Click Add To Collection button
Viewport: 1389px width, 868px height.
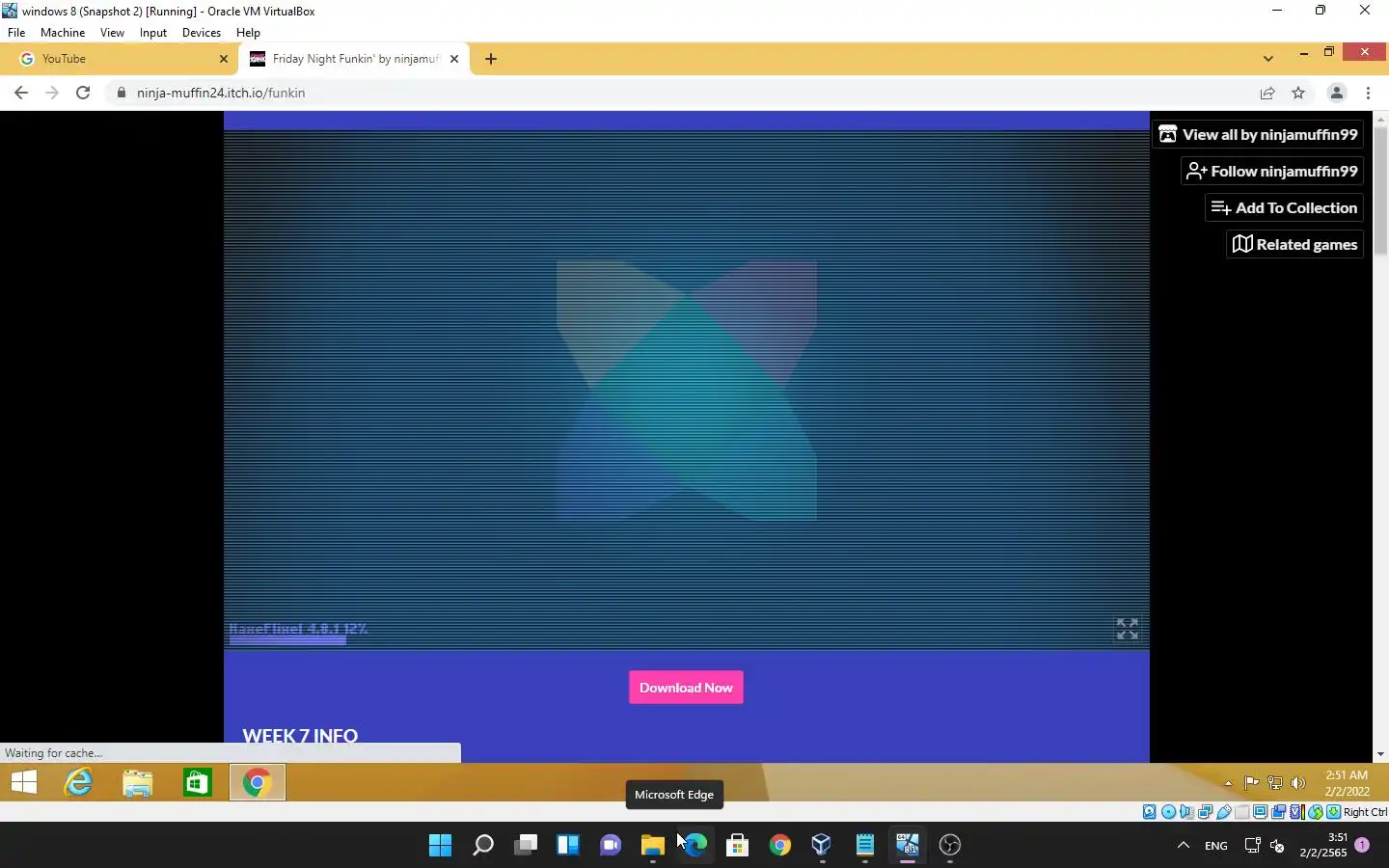(x=1284, y=207)
